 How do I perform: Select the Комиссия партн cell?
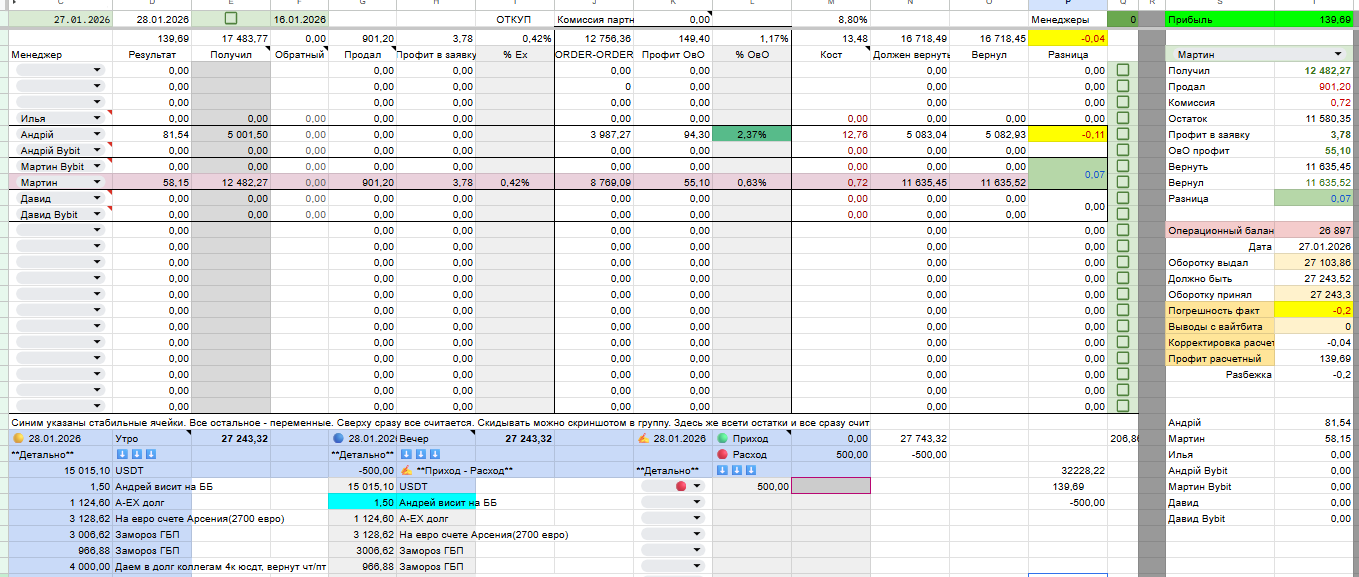pos(595,19)
